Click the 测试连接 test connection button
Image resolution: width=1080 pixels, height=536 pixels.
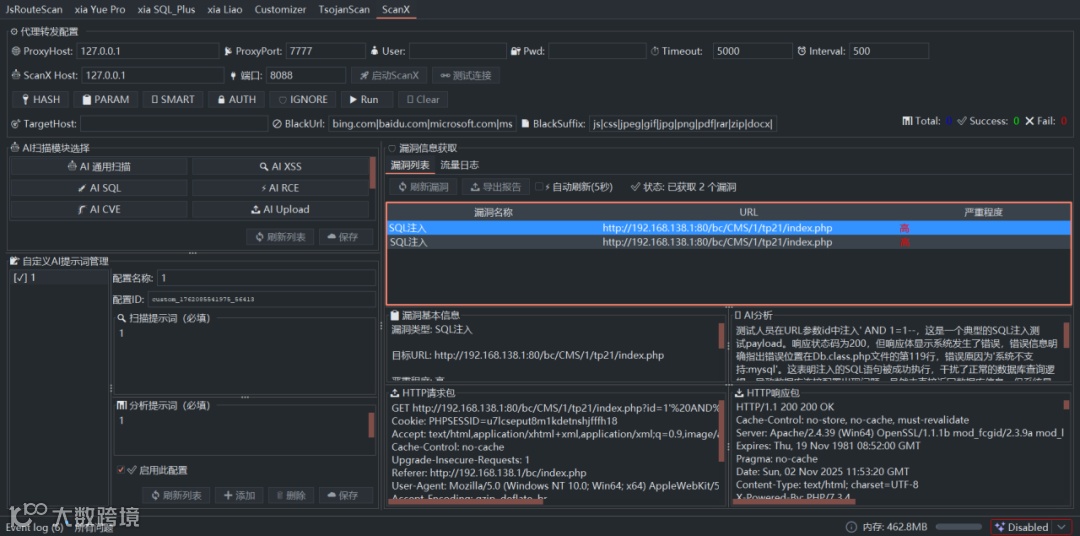pyautogui.click(x=466, y=75)
